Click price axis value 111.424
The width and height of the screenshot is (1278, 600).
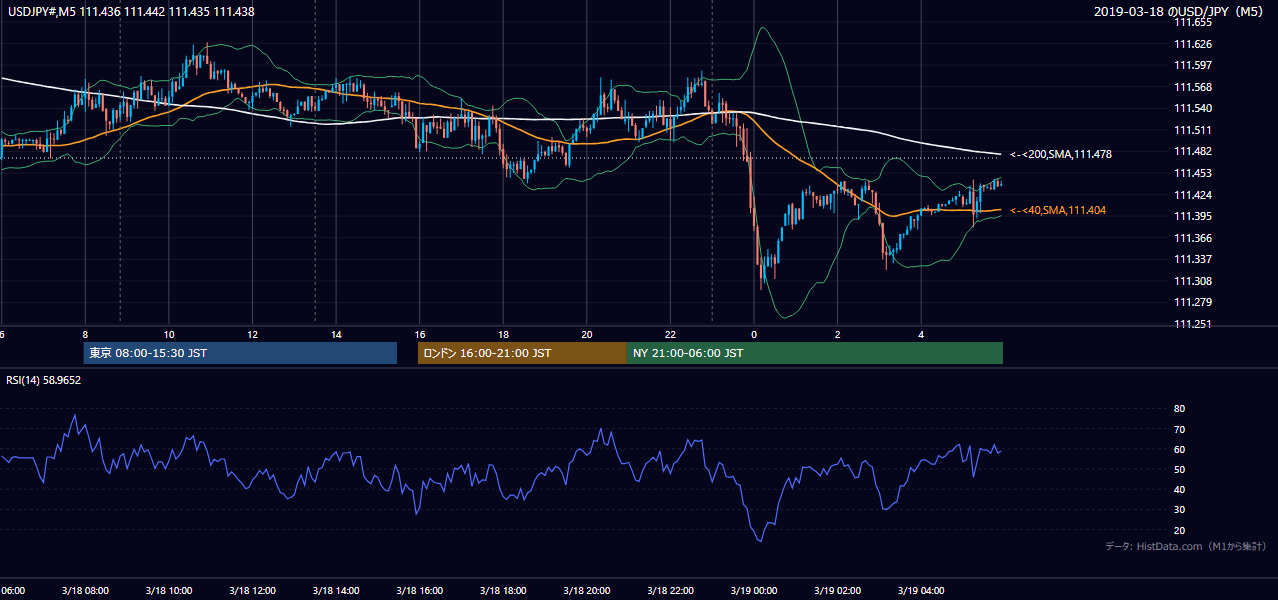pos(1194,195)
